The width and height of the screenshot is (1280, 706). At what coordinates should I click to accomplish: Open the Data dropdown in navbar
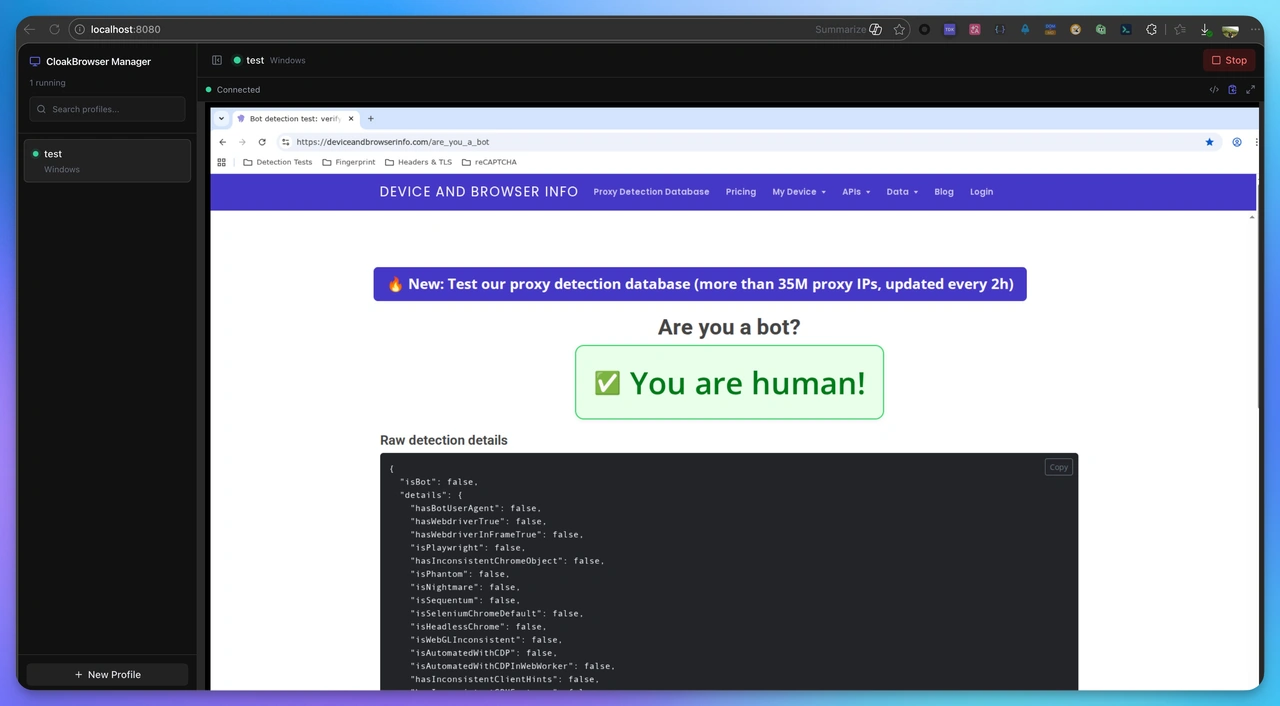901,192
